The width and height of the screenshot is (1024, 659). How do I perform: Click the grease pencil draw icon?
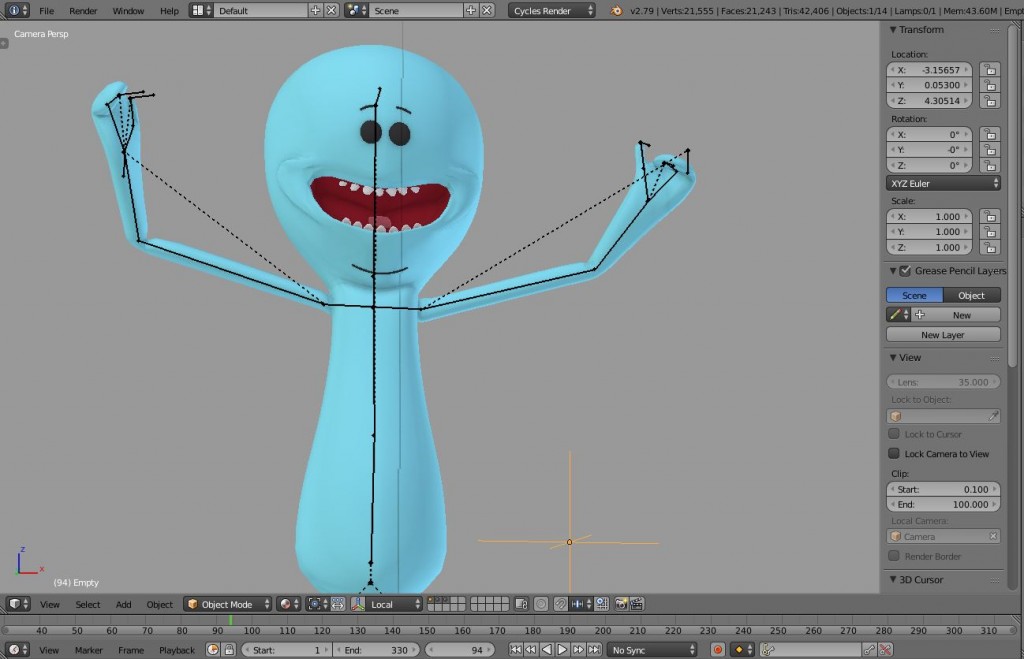pyautogui.click(x=895, y=314)
